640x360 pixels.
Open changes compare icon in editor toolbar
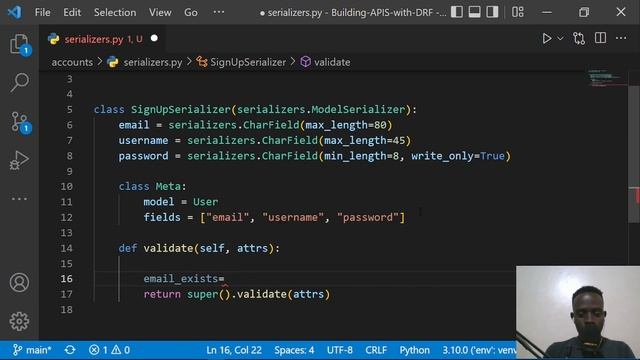point(579,38)
